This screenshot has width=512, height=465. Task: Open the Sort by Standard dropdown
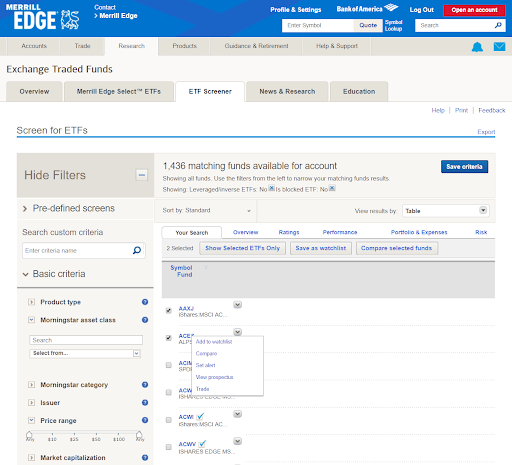[206, 211]
